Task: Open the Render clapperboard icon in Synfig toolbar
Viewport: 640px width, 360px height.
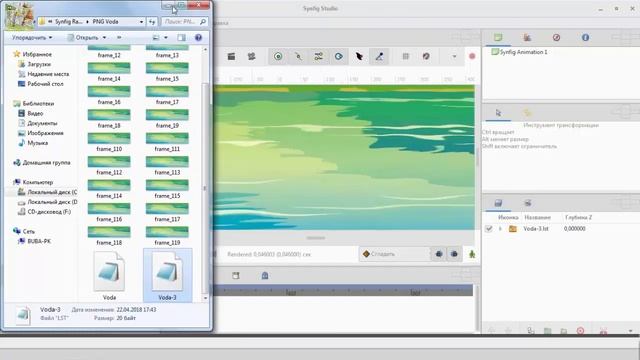Action: (231, 56)
